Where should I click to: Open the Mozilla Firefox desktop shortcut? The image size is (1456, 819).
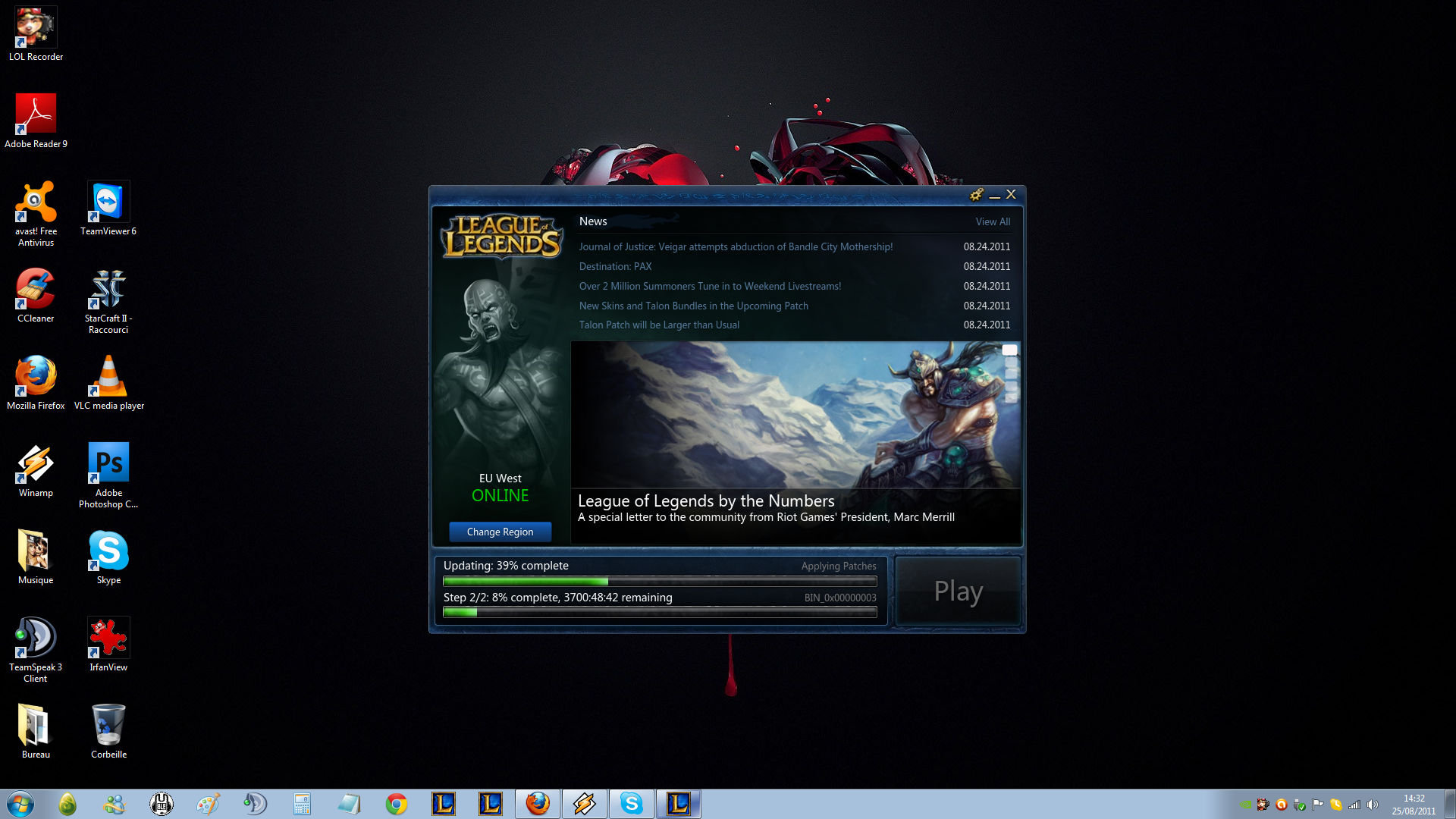pos(36,383)
